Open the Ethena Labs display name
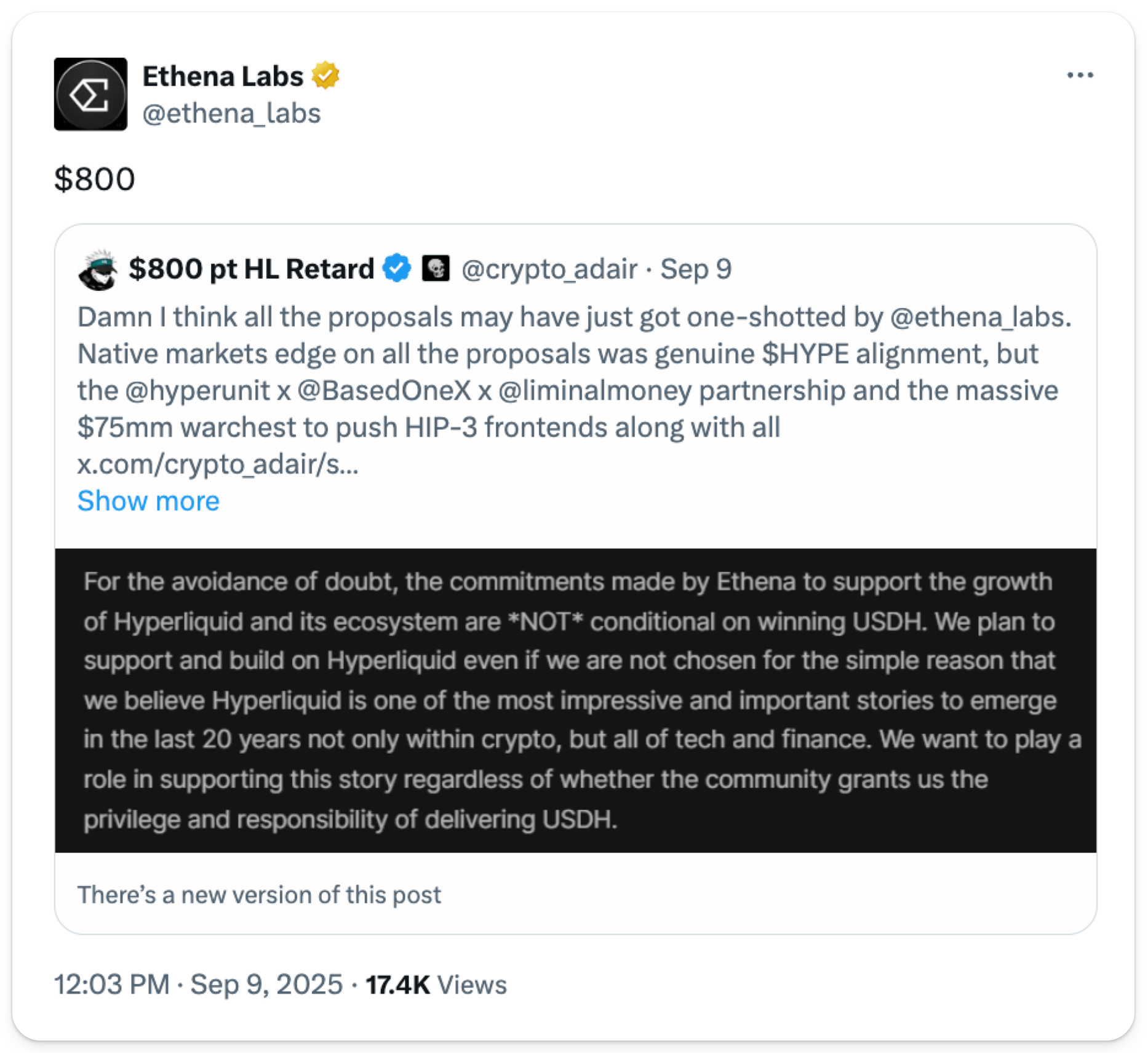 223,76
